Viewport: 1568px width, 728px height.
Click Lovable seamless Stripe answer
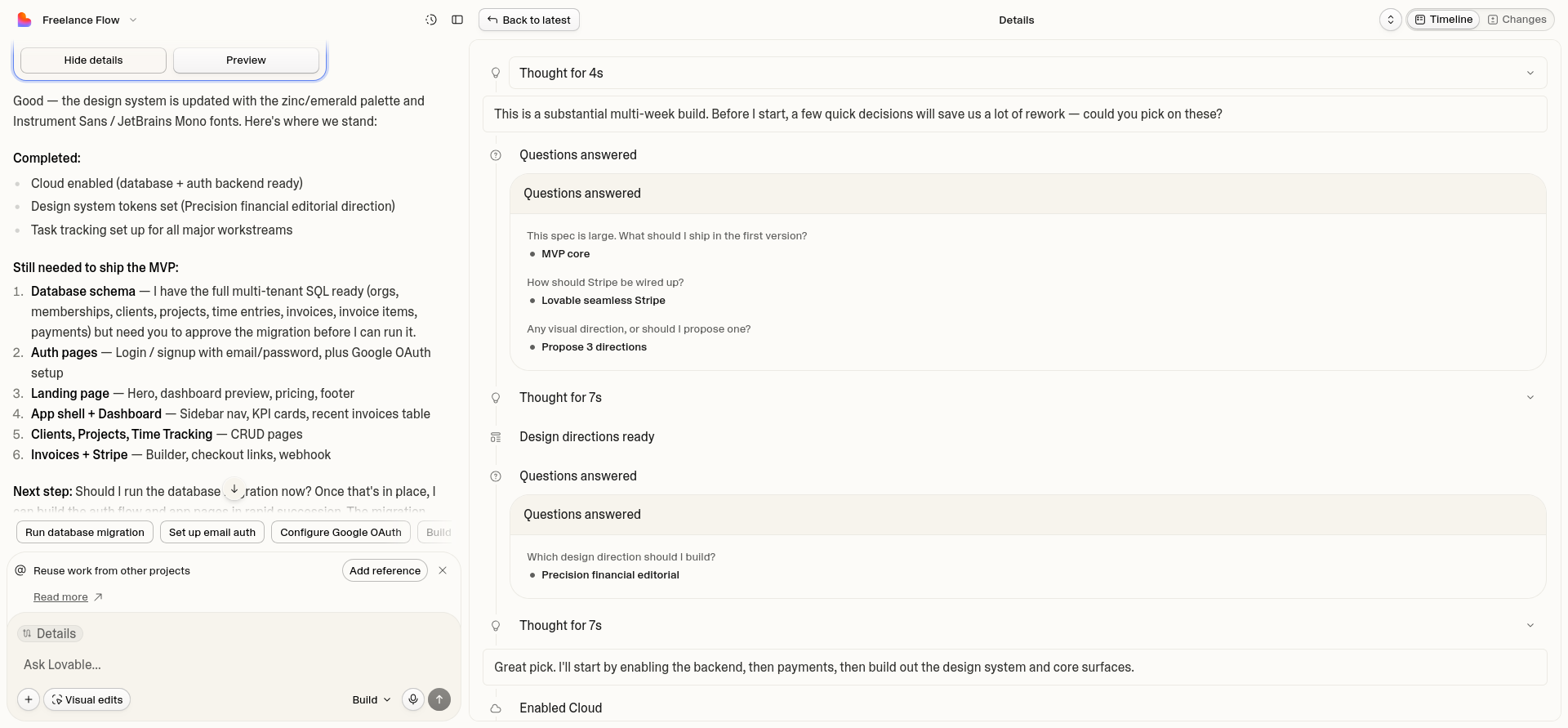tap(603, 301)
